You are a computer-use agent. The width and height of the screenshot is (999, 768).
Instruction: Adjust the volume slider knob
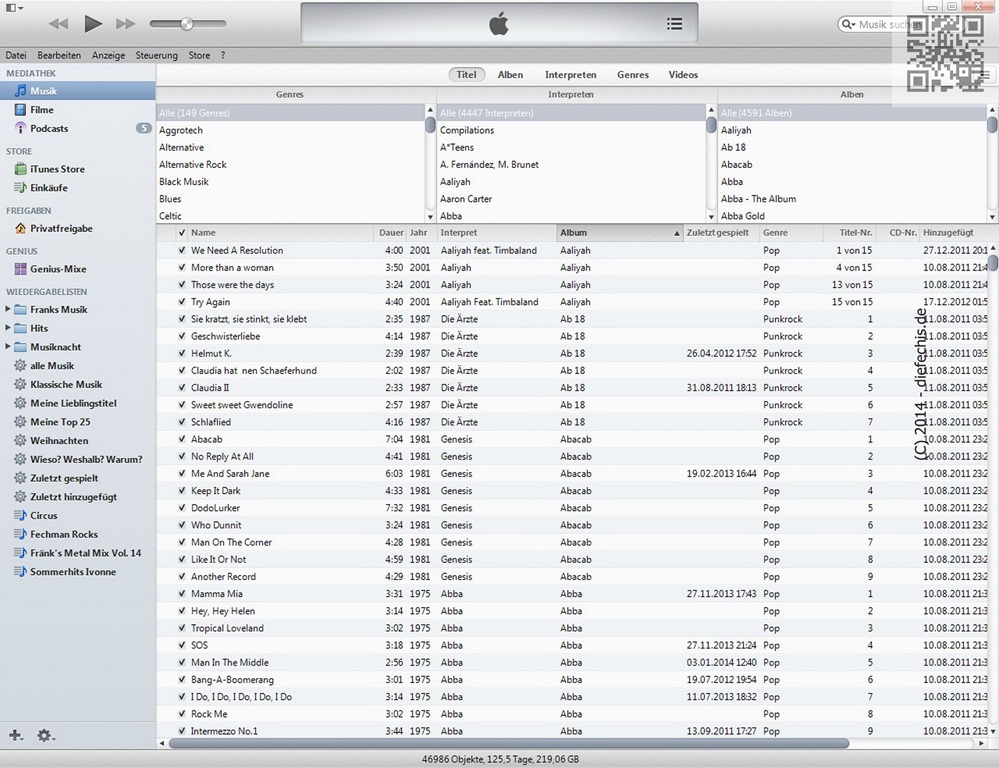187,24
